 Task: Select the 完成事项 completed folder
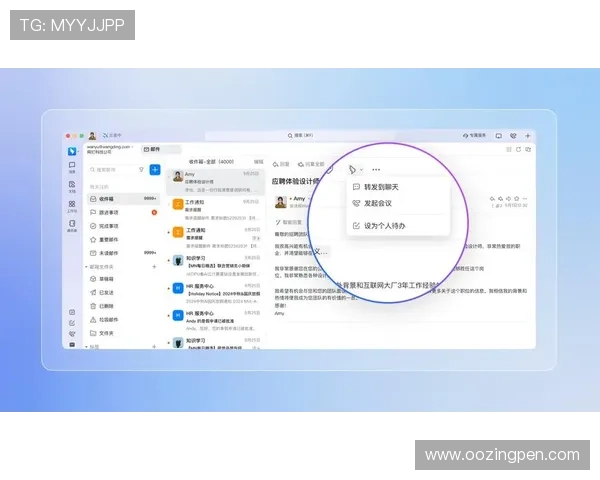click(124, 226)
